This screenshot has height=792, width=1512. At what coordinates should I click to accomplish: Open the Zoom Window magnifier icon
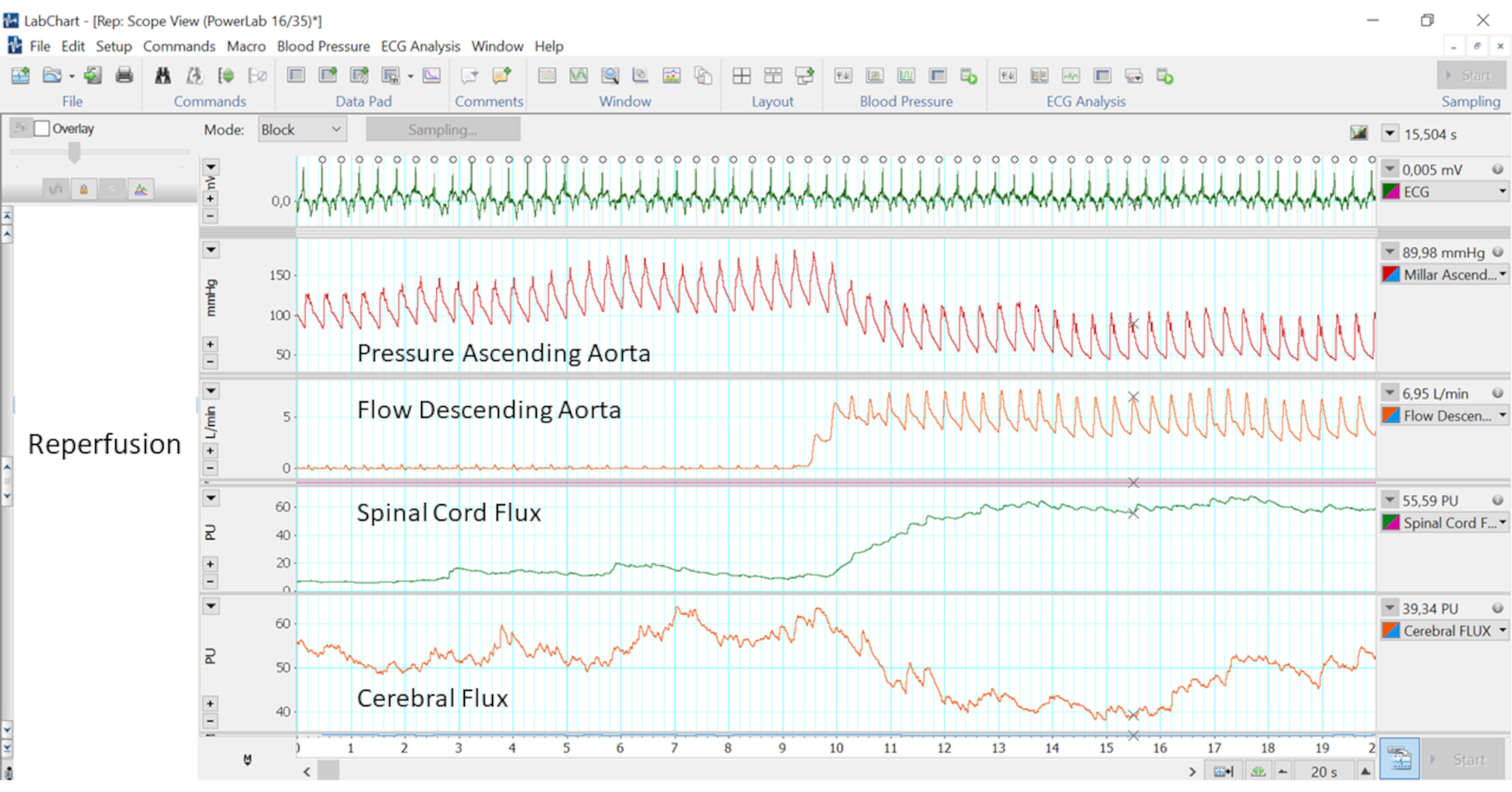(610, 76)
